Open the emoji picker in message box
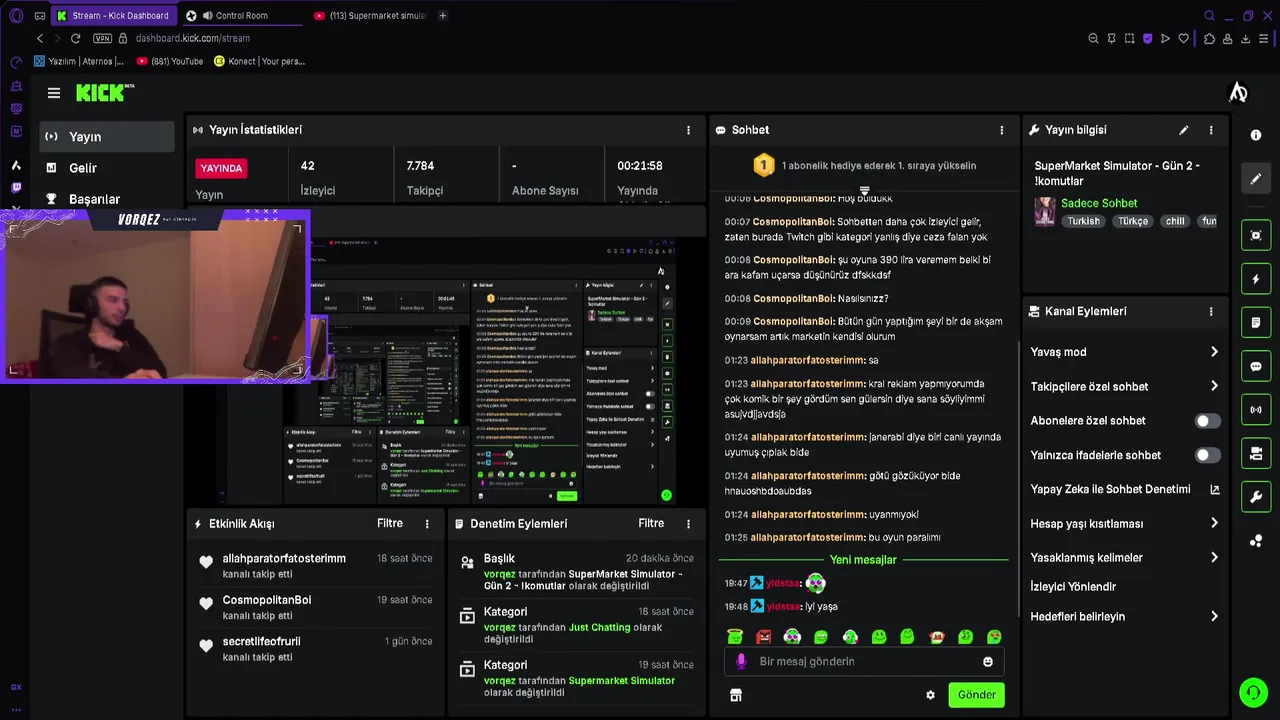This screenshot has height=720, width=1280. coord(988,662)
